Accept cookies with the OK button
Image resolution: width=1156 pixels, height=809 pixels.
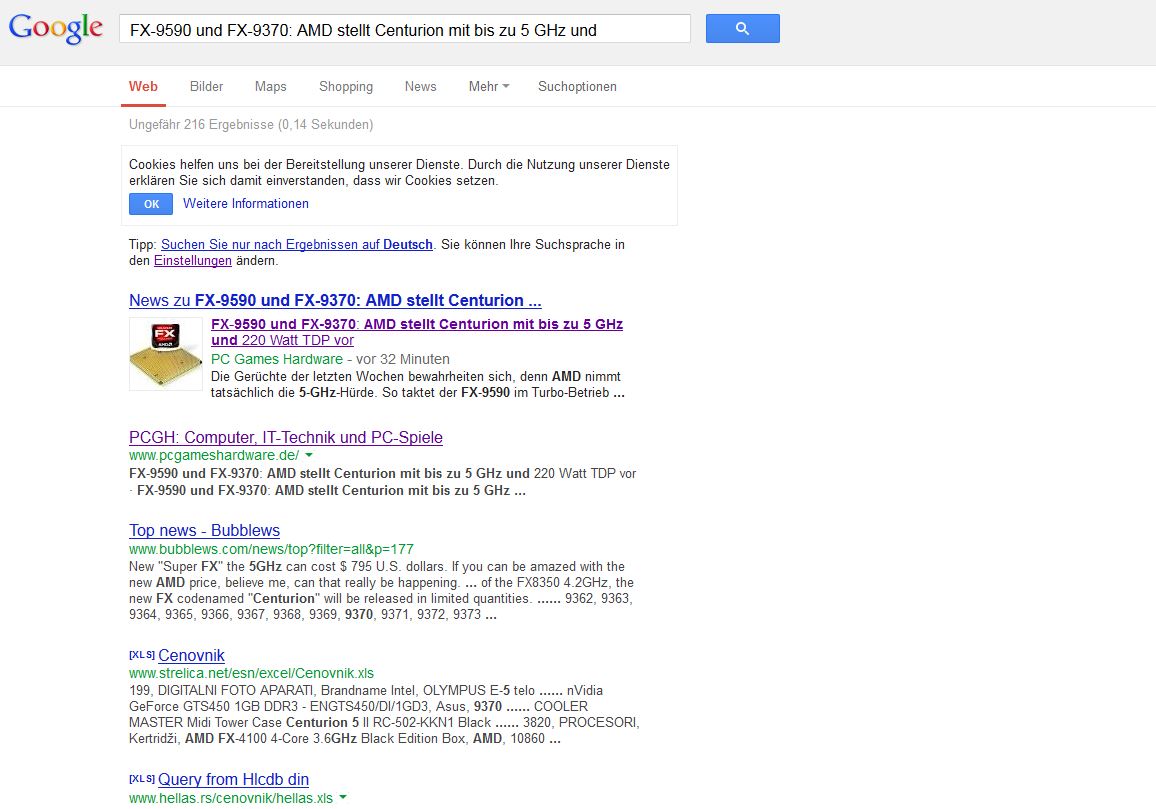pyautogui.click(x=151, y=204)
